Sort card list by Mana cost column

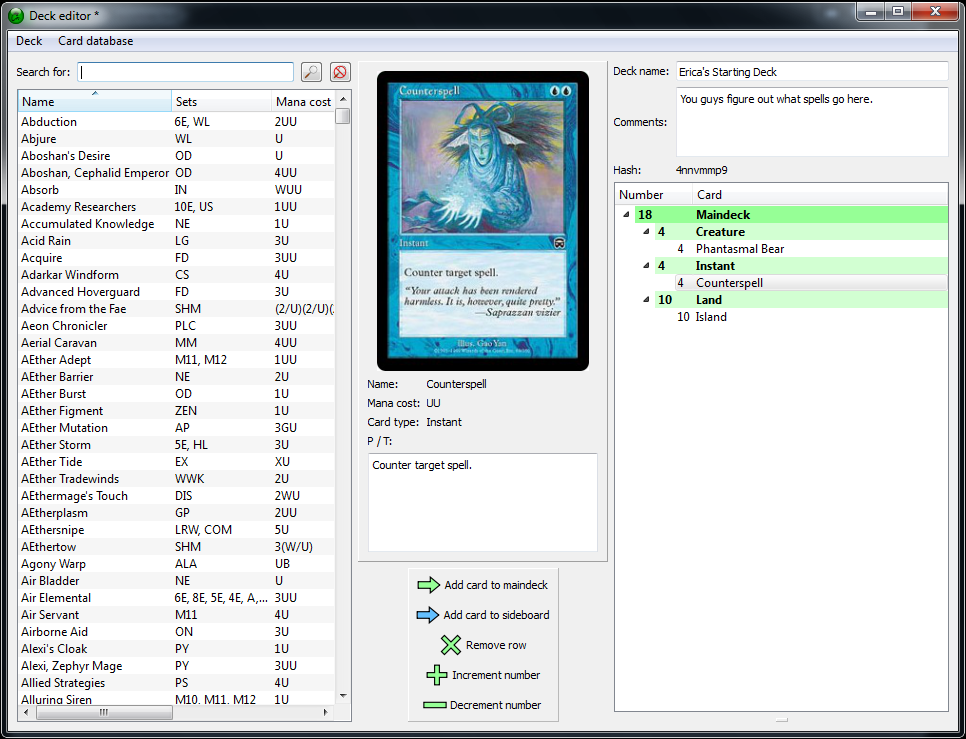tap(302, 102)
